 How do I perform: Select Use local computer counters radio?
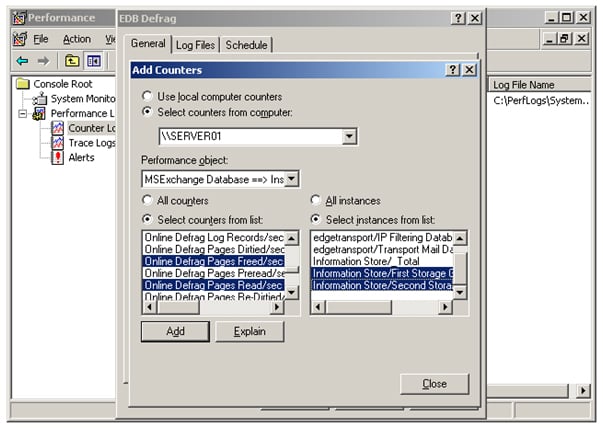pyautogui.click(x=147, y=96)
